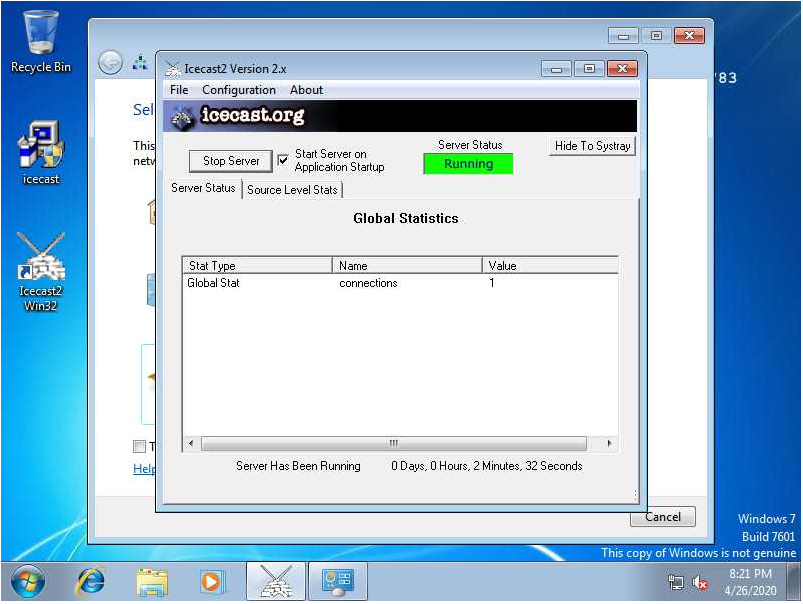Click the Internet Explorer taskbar icon
This screenshot has width=803, height=604.
coord(91,581)
